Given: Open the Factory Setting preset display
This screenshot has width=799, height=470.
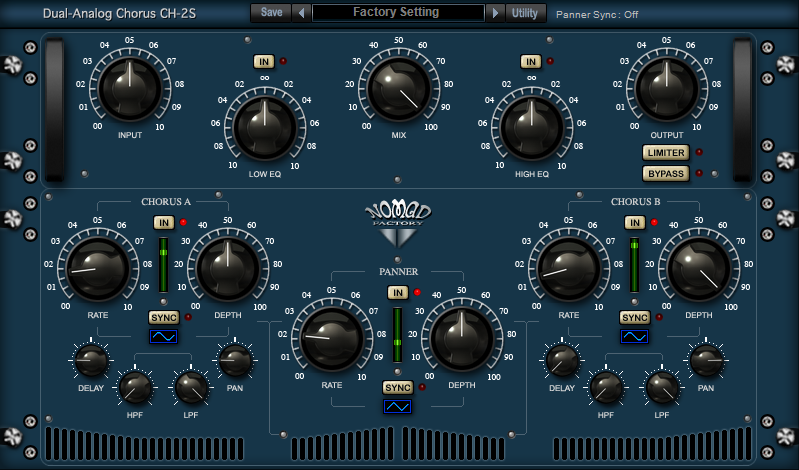Looking at the screenshot, I should [x=398, y=13].
